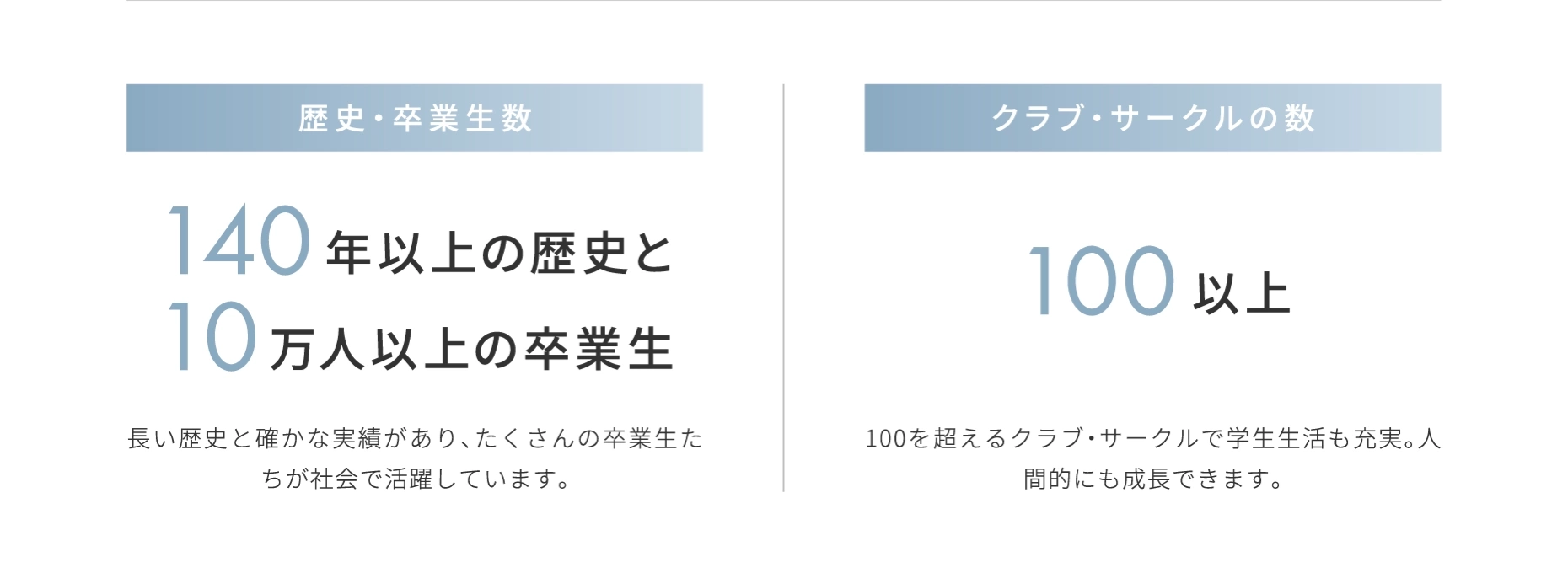
Task: Click 以上 beside the large 100
Action: pos(1242,294)
